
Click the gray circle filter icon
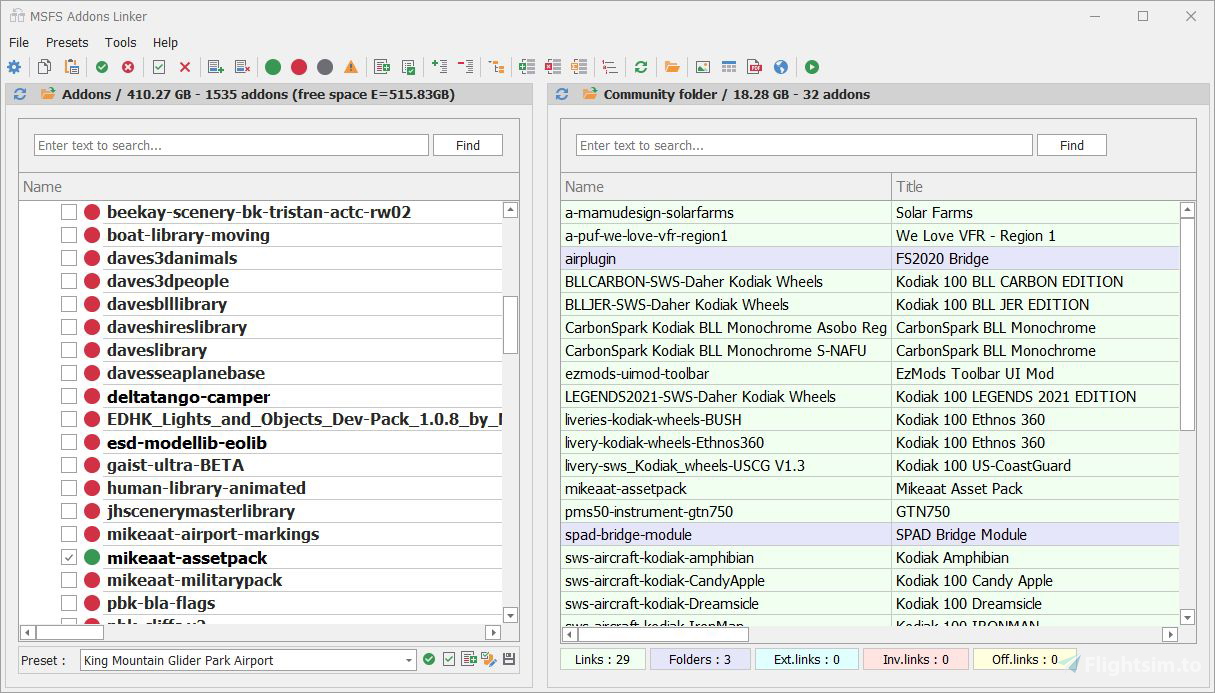click(325, 67)
